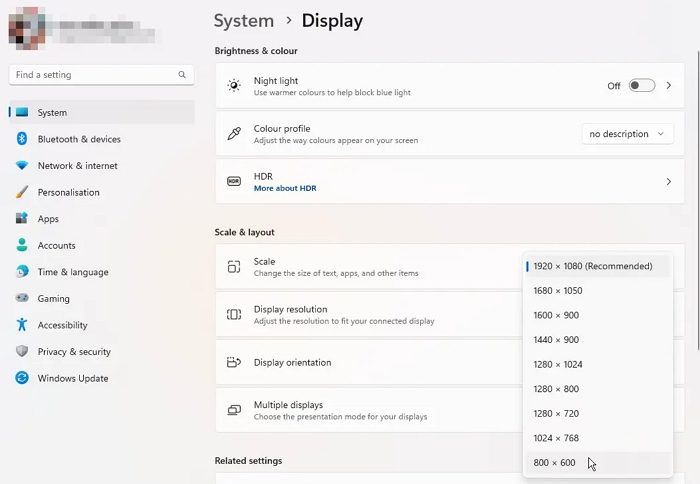Click the HDR badge icon
The image size is (700, 484).
[234, 181]
